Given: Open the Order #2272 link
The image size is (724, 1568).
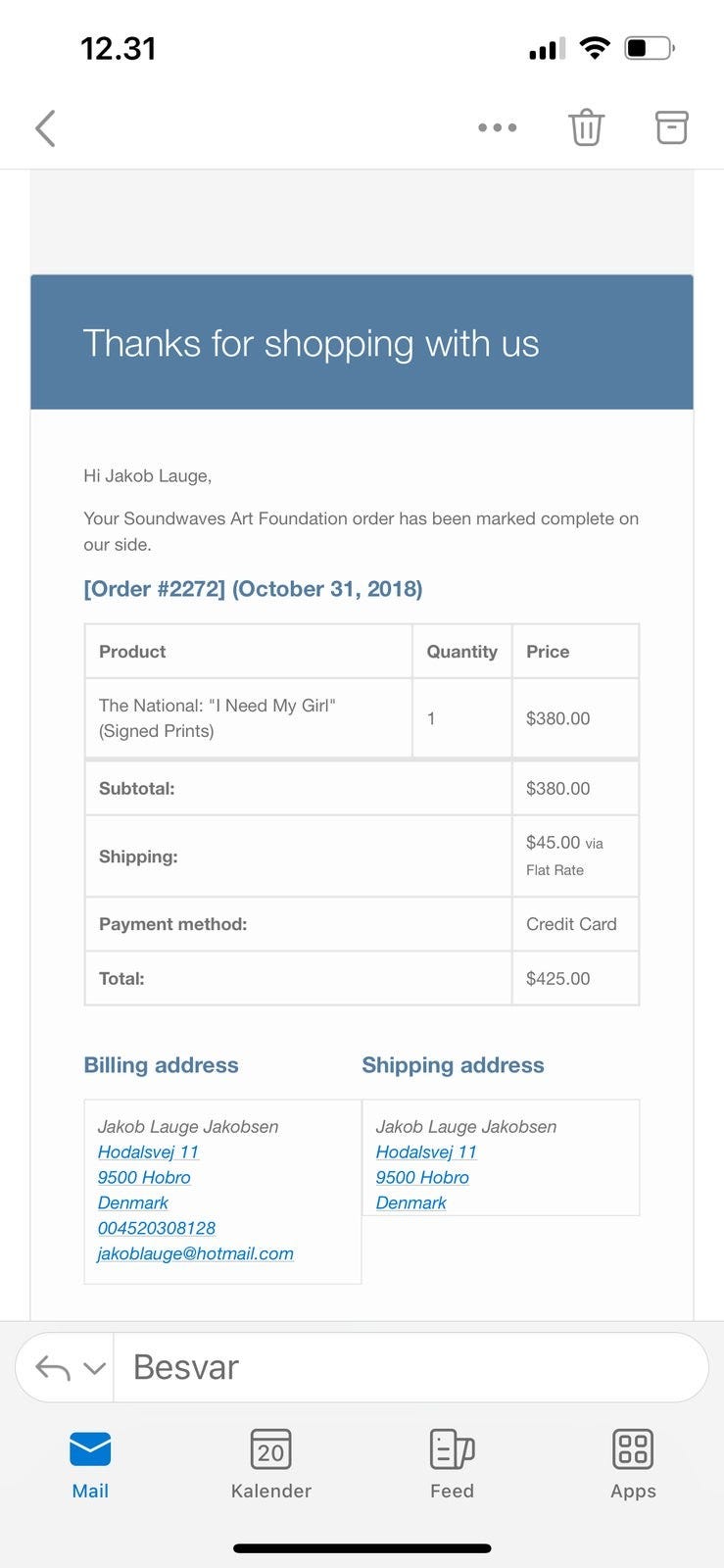Looking at the screenshot, I should click(x=253, y=589).
